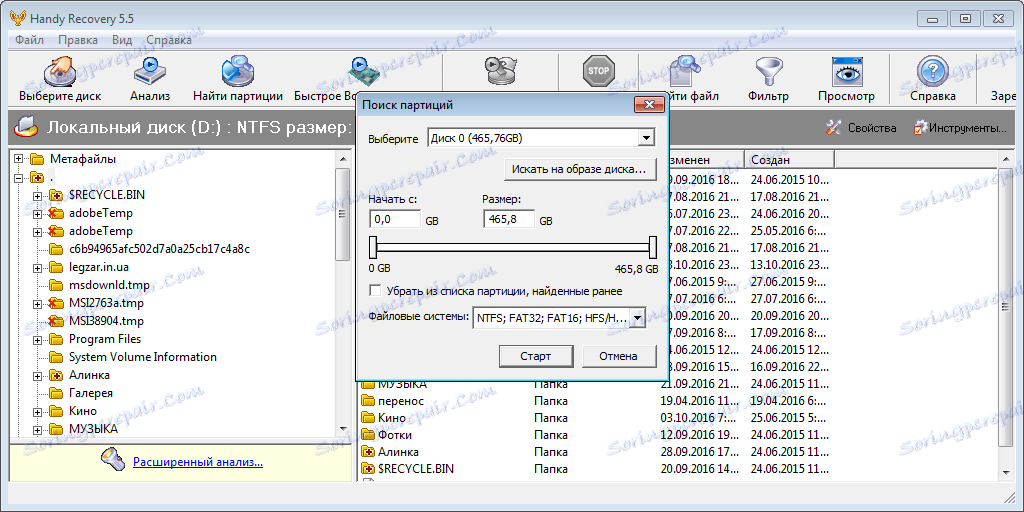Click the Создан column header
The image size is (1024, 512).
tap(789, 160)
